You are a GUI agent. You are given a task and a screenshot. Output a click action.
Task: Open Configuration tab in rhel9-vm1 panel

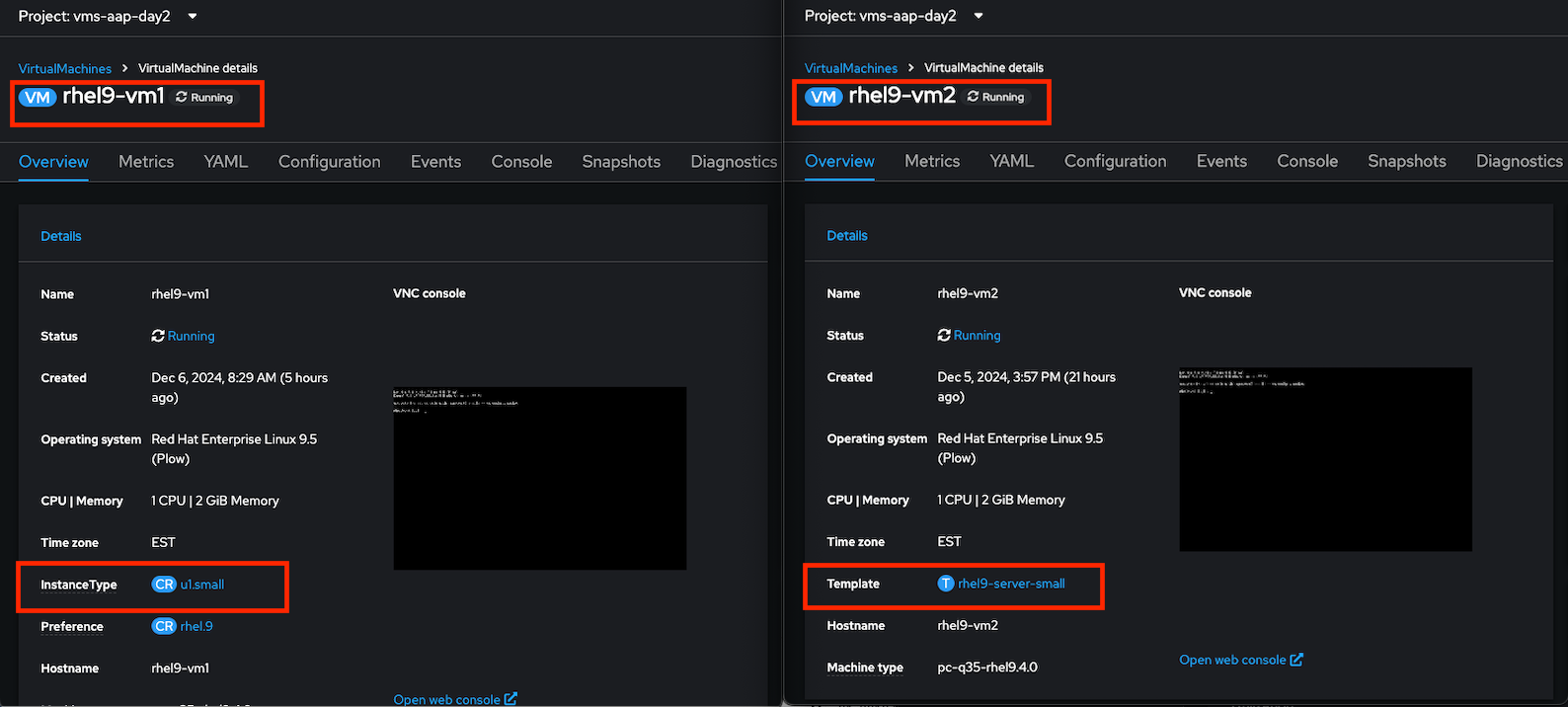click(x=329, y=161)
